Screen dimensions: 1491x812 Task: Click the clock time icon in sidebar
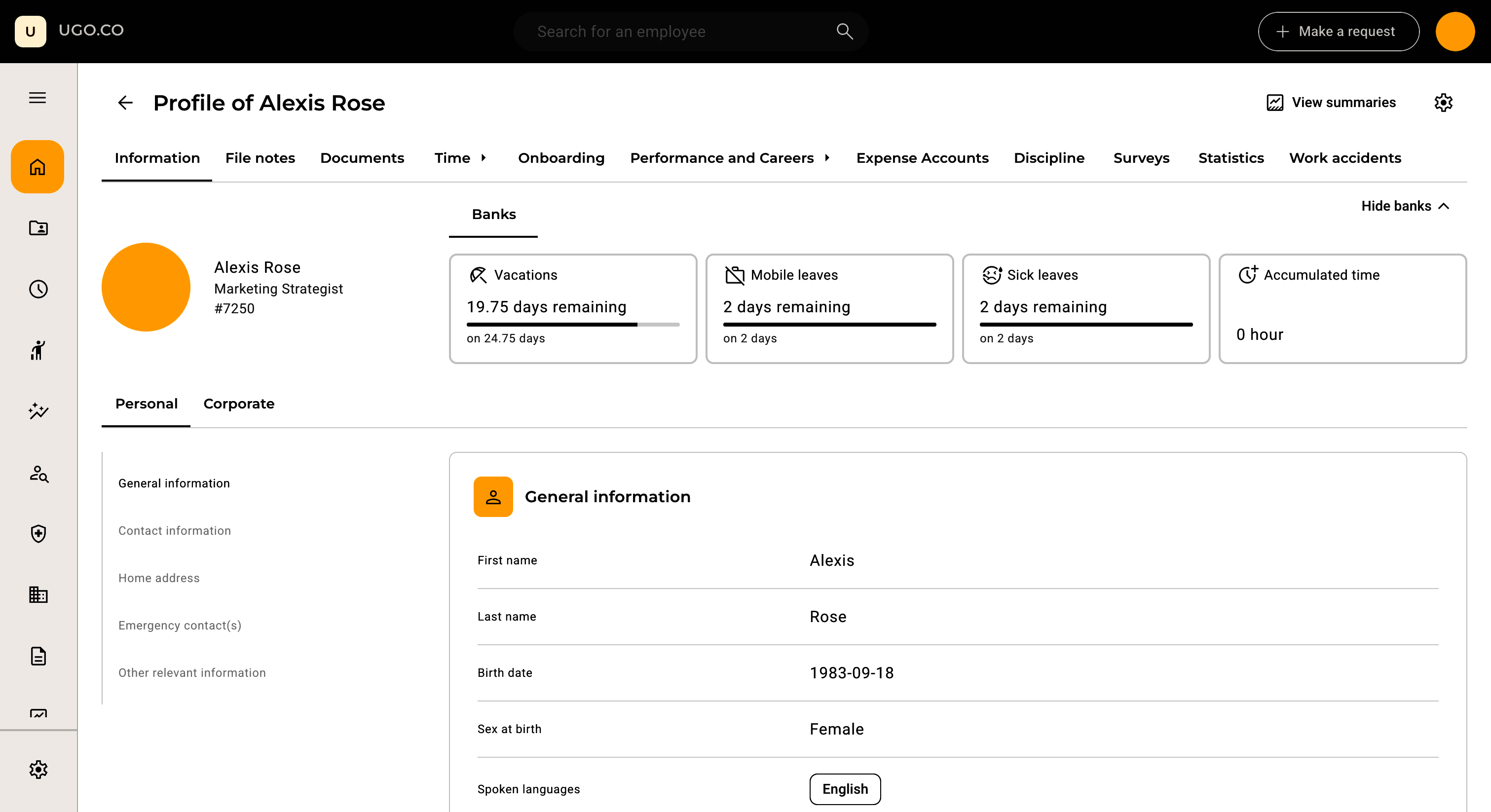(x=38, y=289)
